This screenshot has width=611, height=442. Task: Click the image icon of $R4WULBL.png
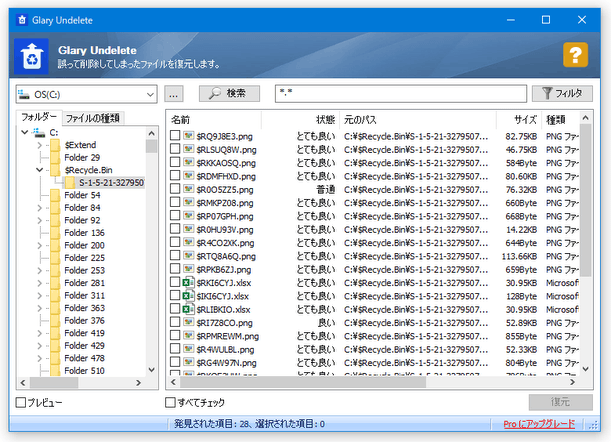tap(189, 349)
